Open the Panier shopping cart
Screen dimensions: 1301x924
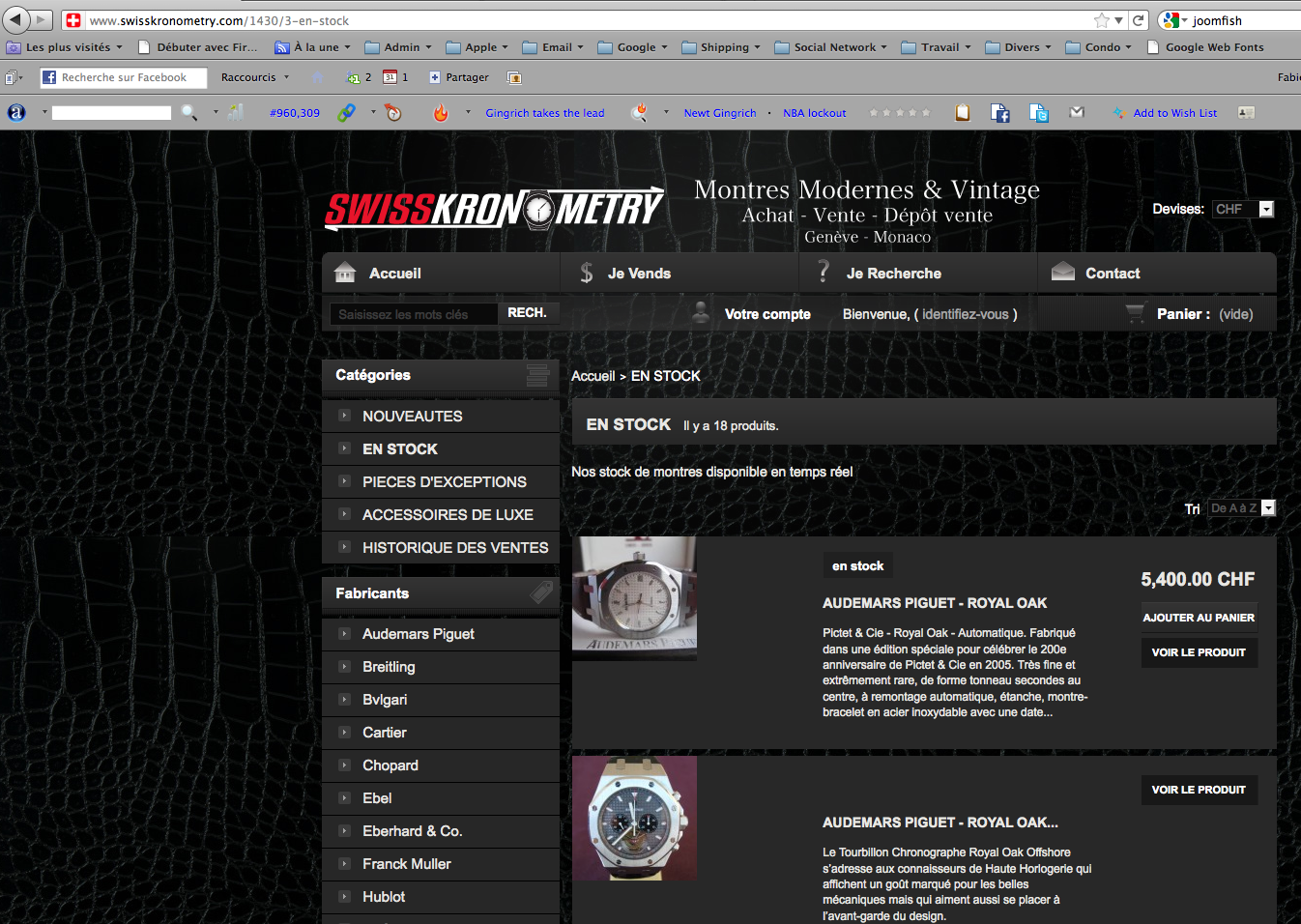1190,314
